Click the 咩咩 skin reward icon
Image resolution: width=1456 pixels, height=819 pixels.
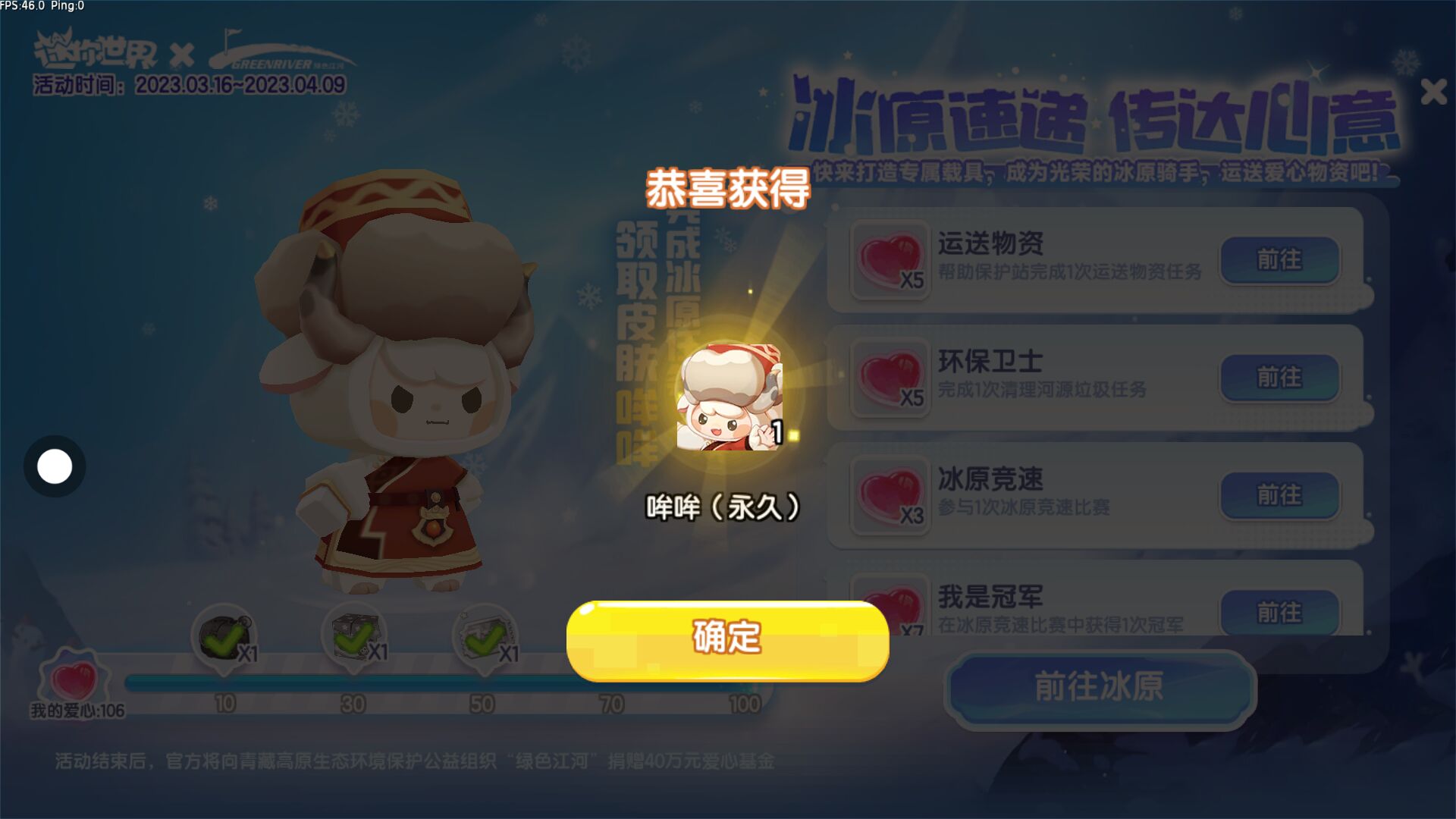[730, 397]
